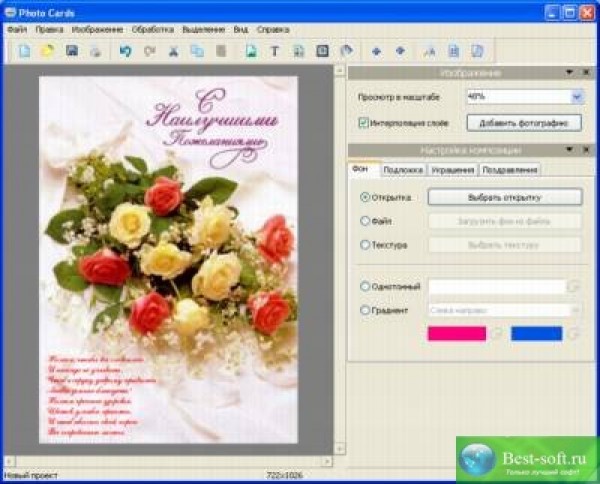600x484 pixels.
Task: Click the dark framed square toolbar icon
Action: pos(322,51)
